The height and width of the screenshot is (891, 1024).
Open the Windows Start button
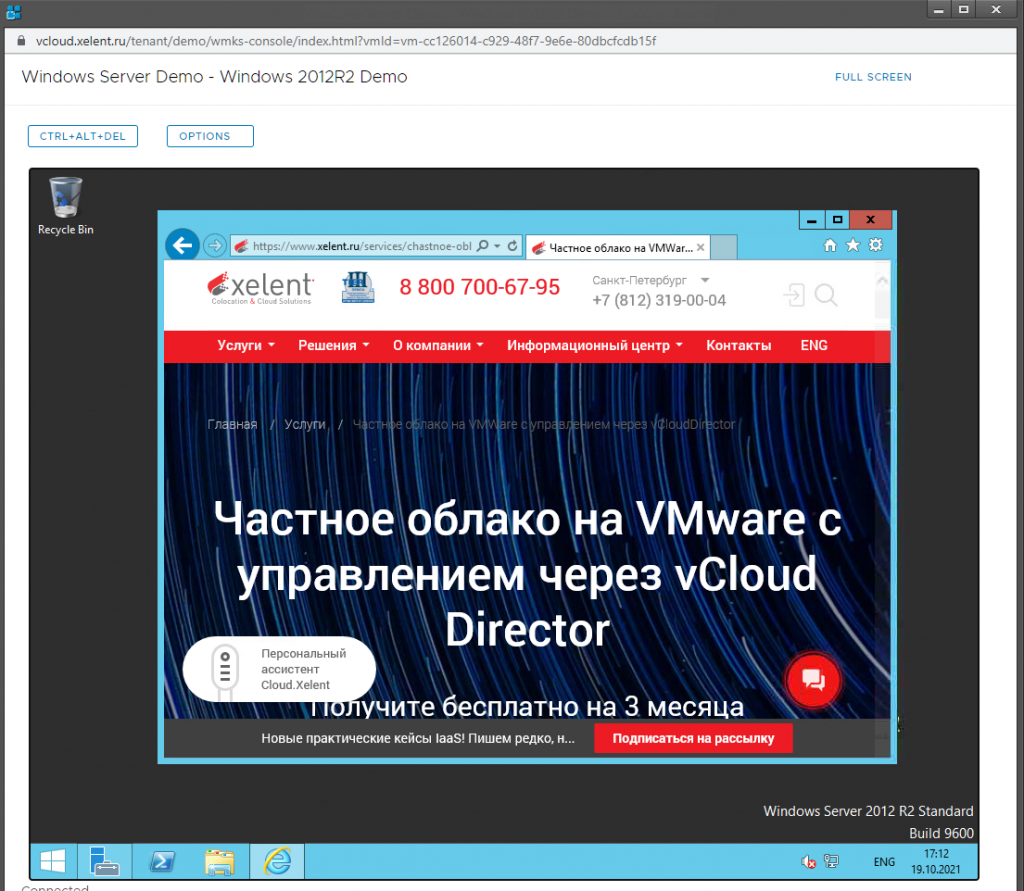[x=53, y=861]
